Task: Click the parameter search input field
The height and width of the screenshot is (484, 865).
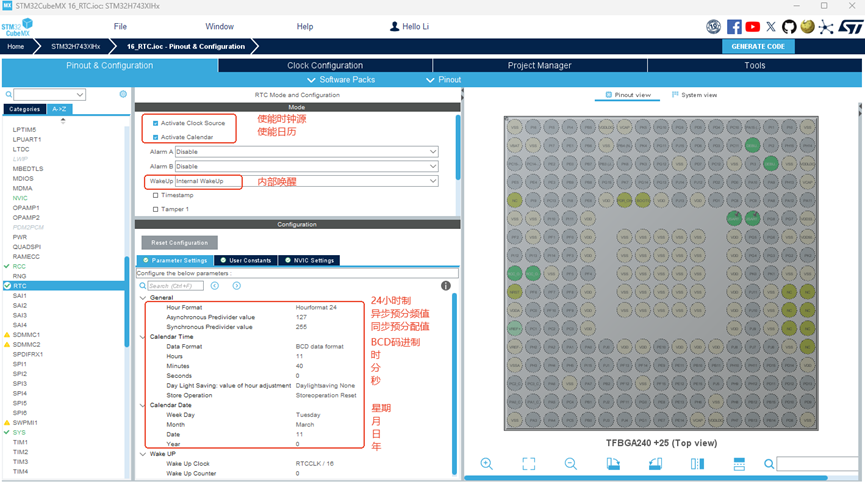Action: (x=175, y=285)
